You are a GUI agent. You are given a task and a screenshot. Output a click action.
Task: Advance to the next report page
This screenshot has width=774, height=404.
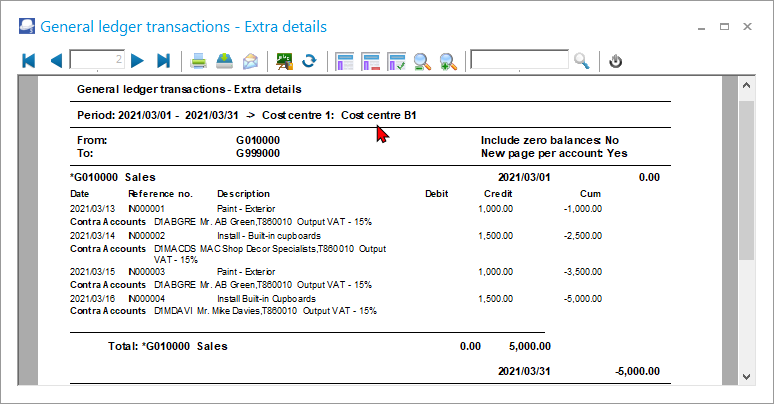pos(138,61)
